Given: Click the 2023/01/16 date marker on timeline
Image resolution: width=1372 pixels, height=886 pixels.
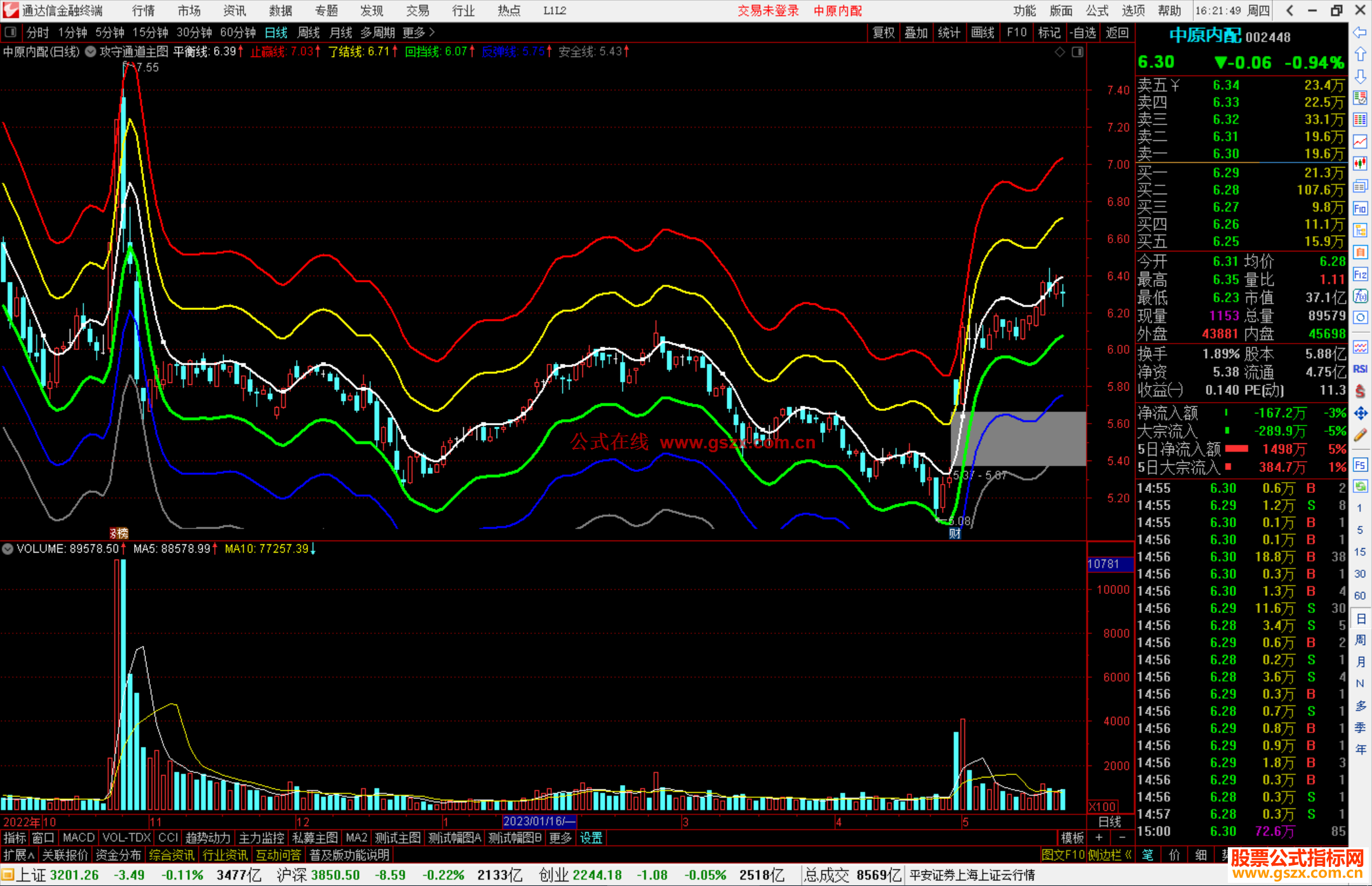Looking at the screenshot, I should 539,821.
